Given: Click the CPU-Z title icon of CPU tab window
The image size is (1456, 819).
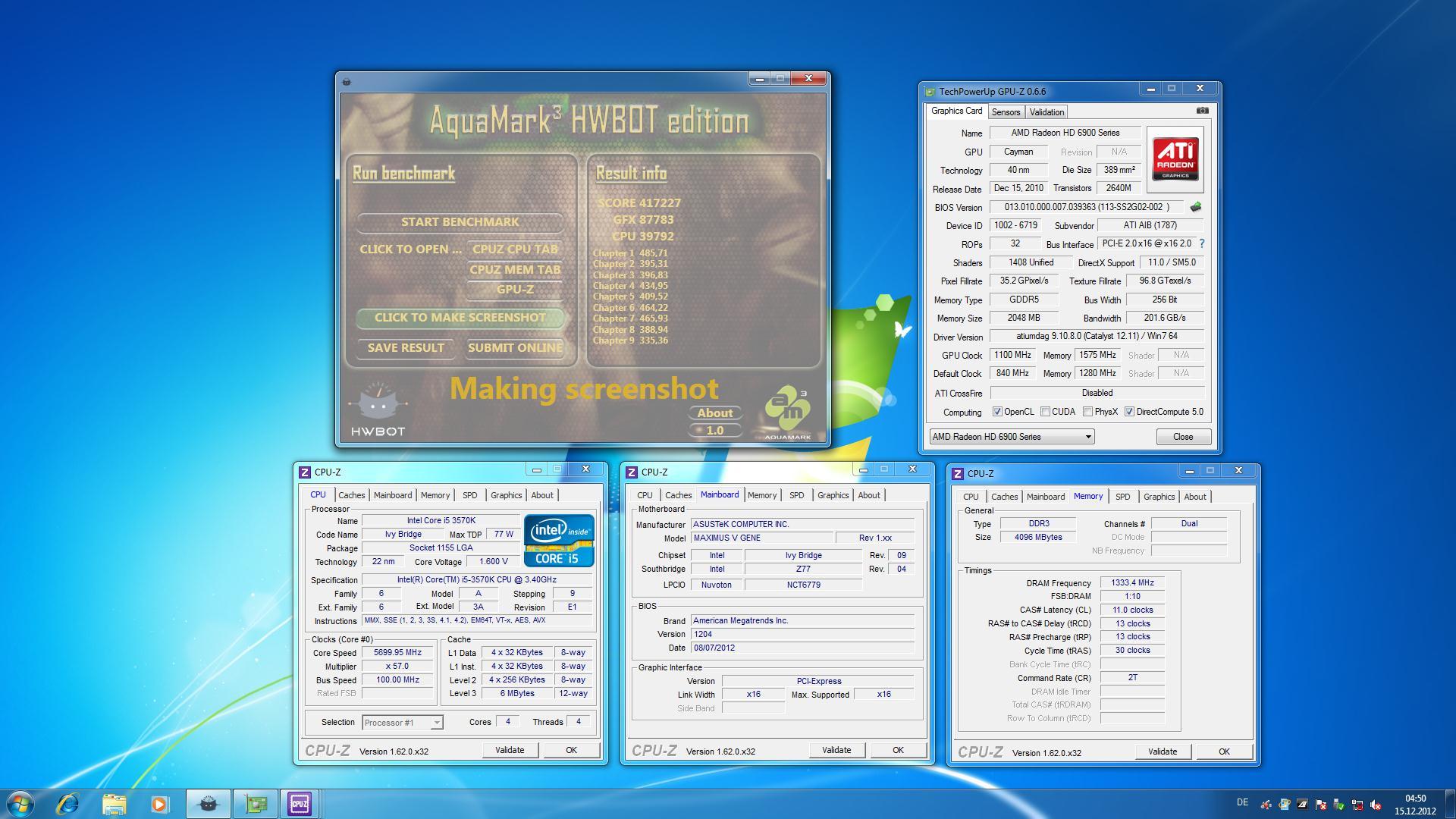Looking at the screenshot, I should click(x=305, y=472).
